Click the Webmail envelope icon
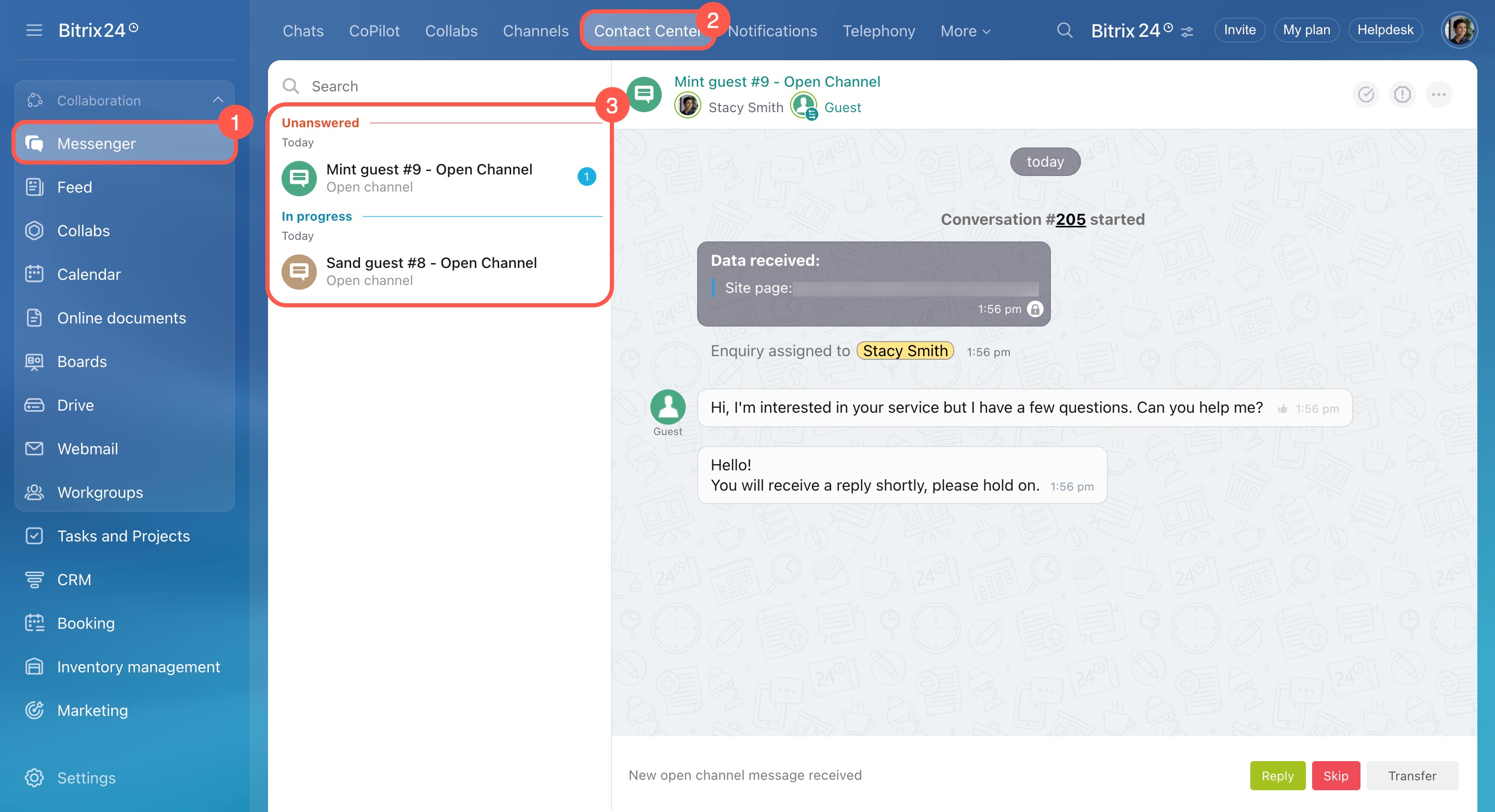 pyautogui.click(x=34, y=449)
